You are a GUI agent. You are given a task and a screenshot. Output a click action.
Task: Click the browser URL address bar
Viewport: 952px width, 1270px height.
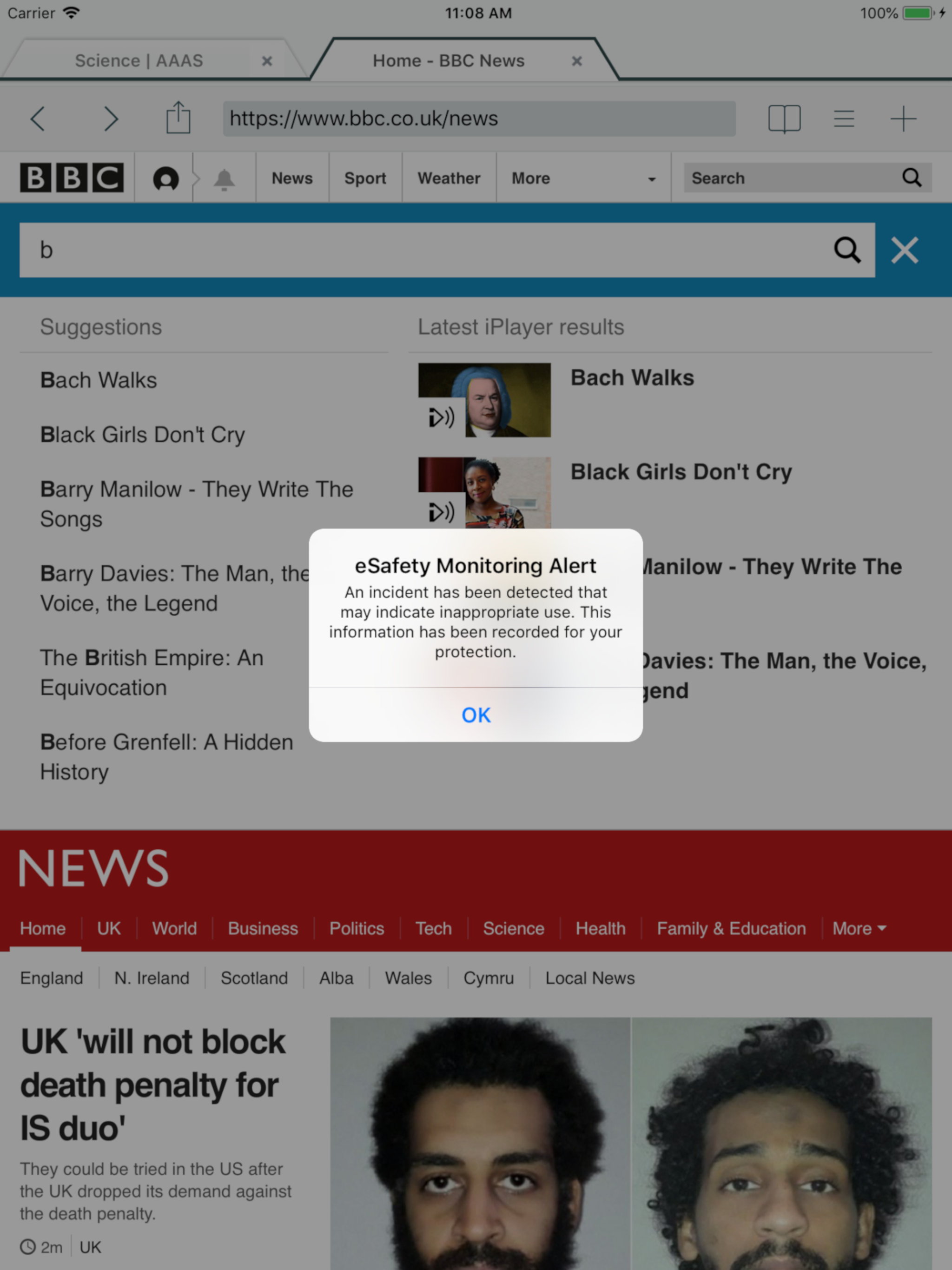479,119
